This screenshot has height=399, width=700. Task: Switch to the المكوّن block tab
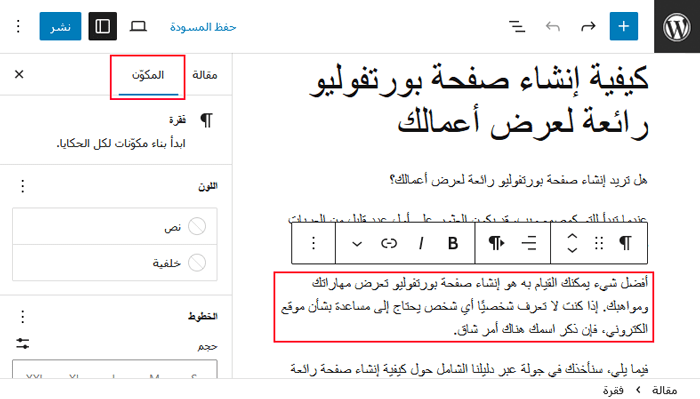tap(148, 75)
